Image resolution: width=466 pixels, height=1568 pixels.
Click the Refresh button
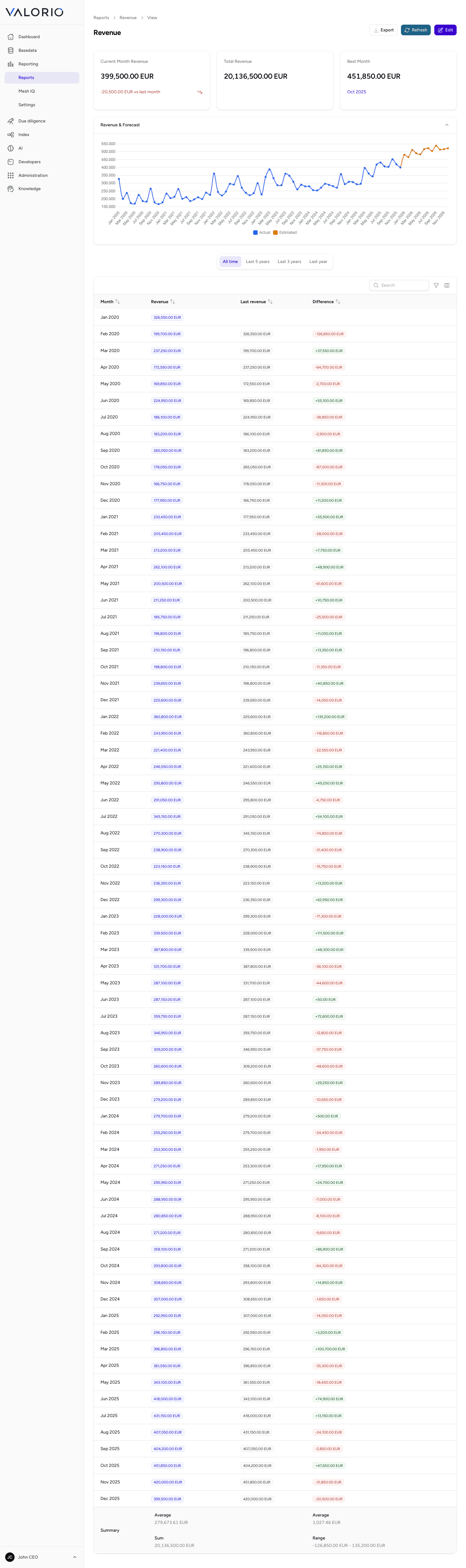[416, 30]
